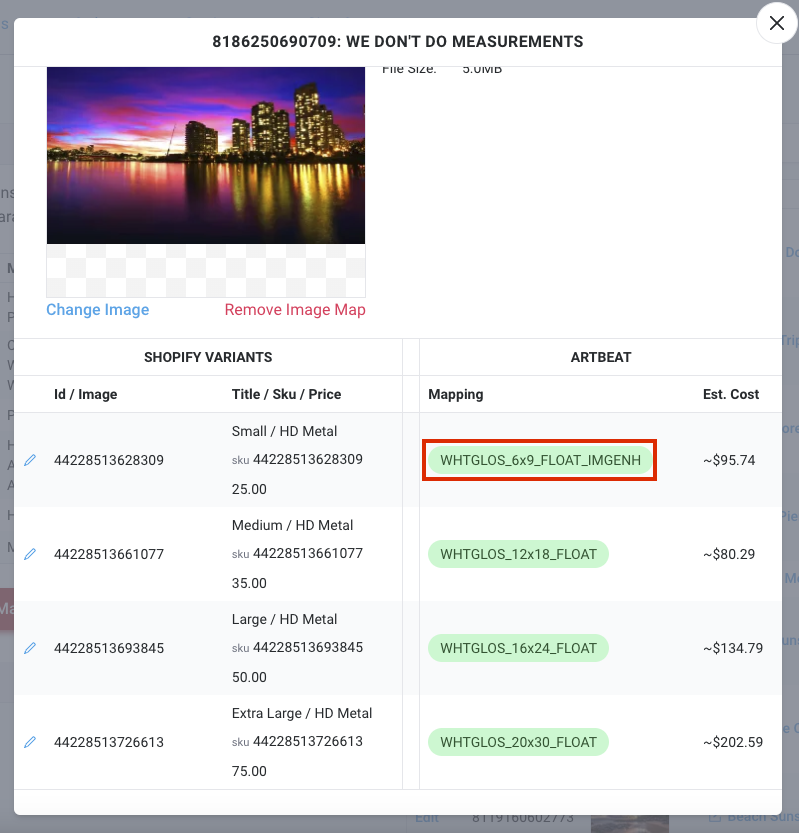Image resolution: width=799 pixels, height=833 pixels.
Task: Click the variant ID 44228513628309 cell
Action: pyautogui.click(x=109, y=460)
